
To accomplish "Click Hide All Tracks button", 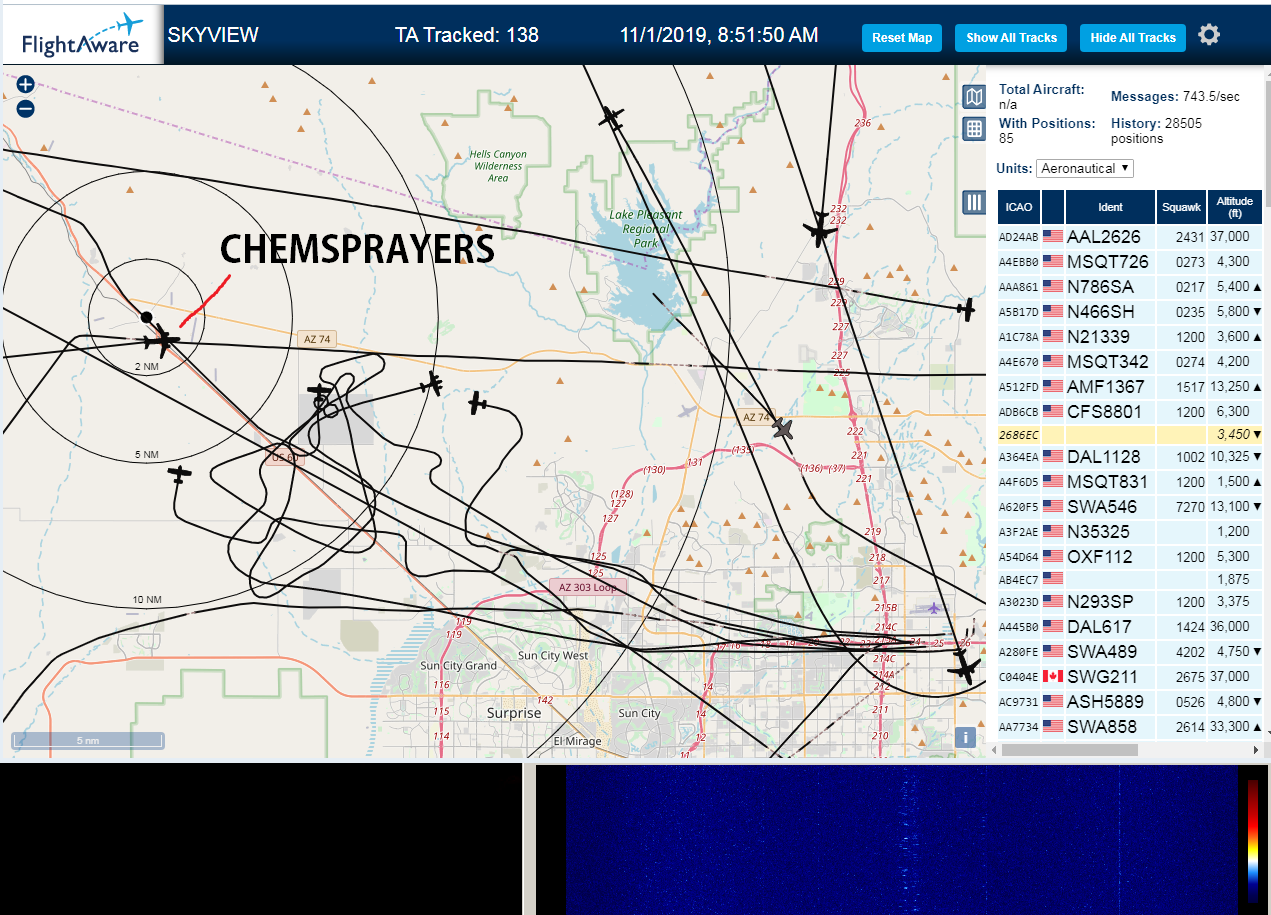I will point(1133,38).
